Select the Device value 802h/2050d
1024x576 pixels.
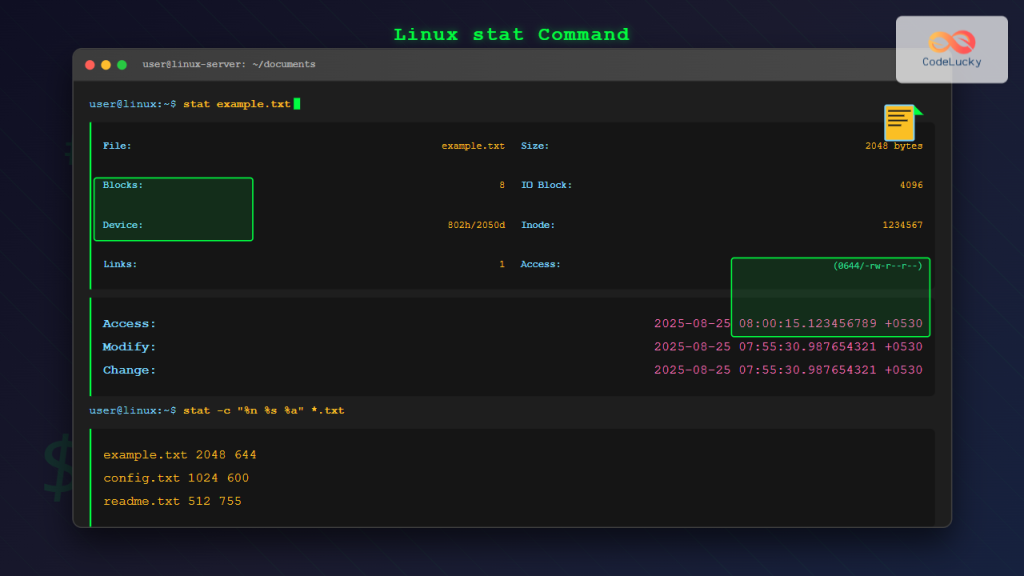476,225
